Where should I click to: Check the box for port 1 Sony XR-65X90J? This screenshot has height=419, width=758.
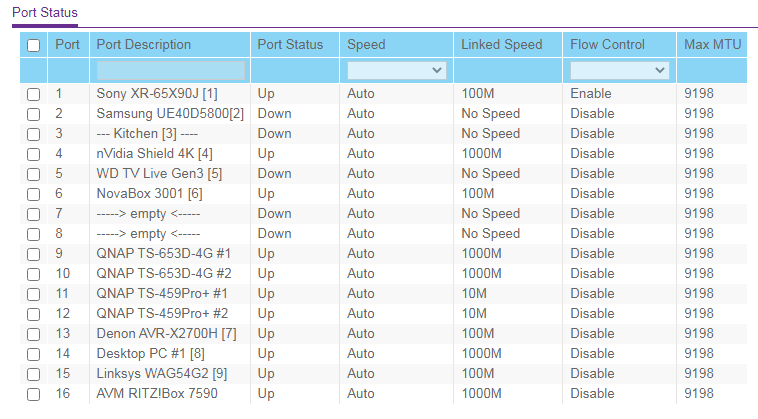33,94
